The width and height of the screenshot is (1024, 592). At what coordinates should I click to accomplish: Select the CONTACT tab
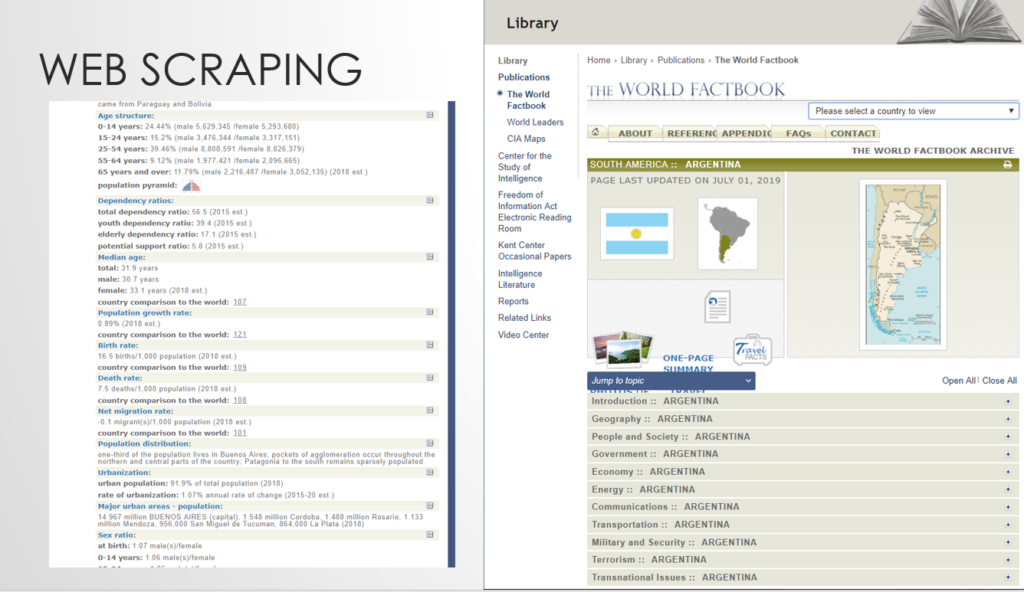[x=852, y=133]
